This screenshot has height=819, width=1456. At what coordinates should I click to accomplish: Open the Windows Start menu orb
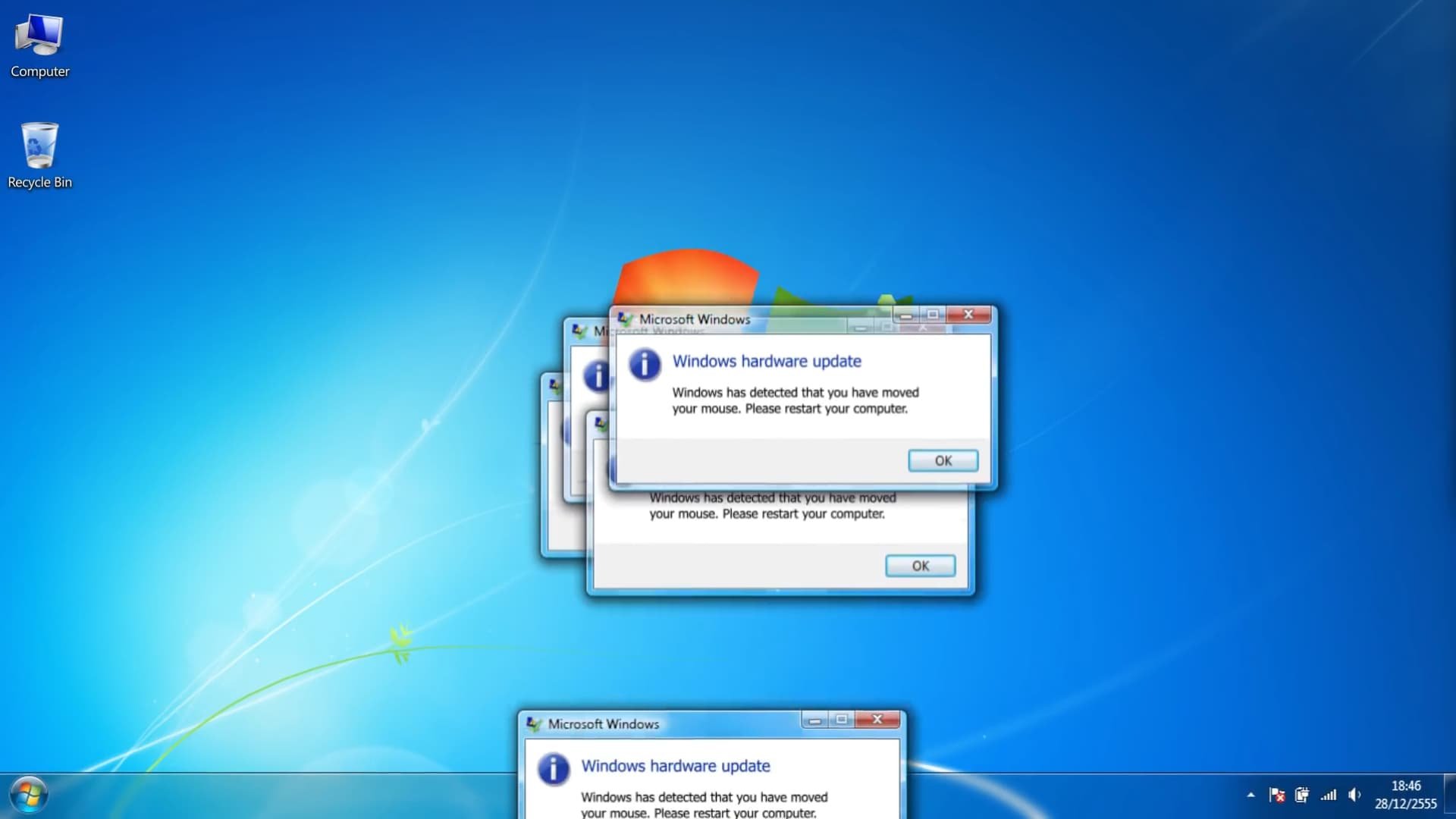(x=30, y=795)
